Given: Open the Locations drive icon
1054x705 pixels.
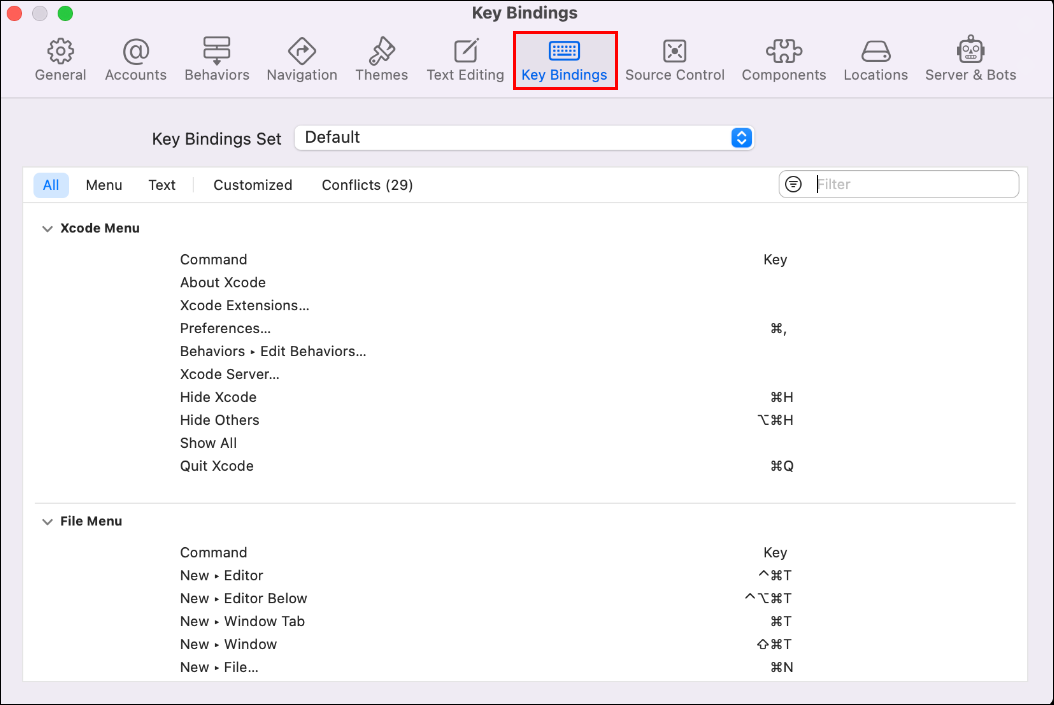Looking at the screenshot, I should click(x=876, y=51).
